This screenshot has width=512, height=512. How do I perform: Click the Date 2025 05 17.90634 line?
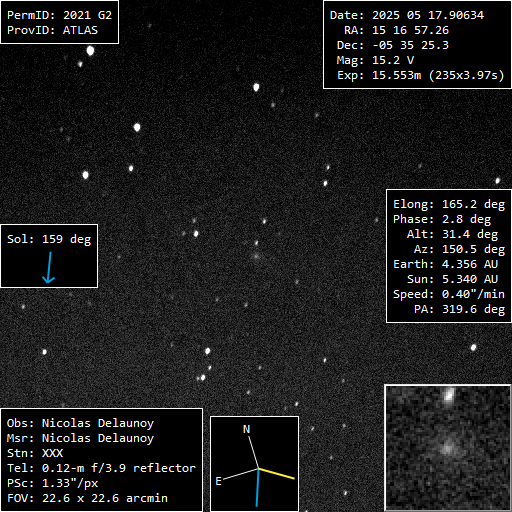click(x=407, y=15)
